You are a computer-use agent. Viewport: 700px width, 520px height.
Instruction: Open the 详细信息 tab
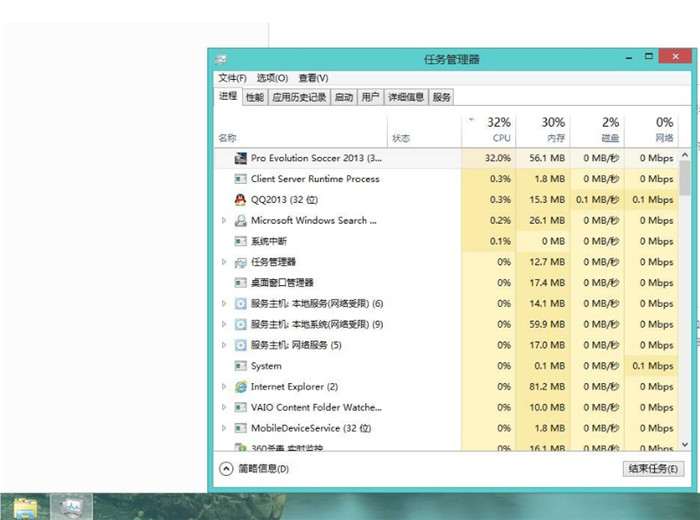(x=406, y=97)
